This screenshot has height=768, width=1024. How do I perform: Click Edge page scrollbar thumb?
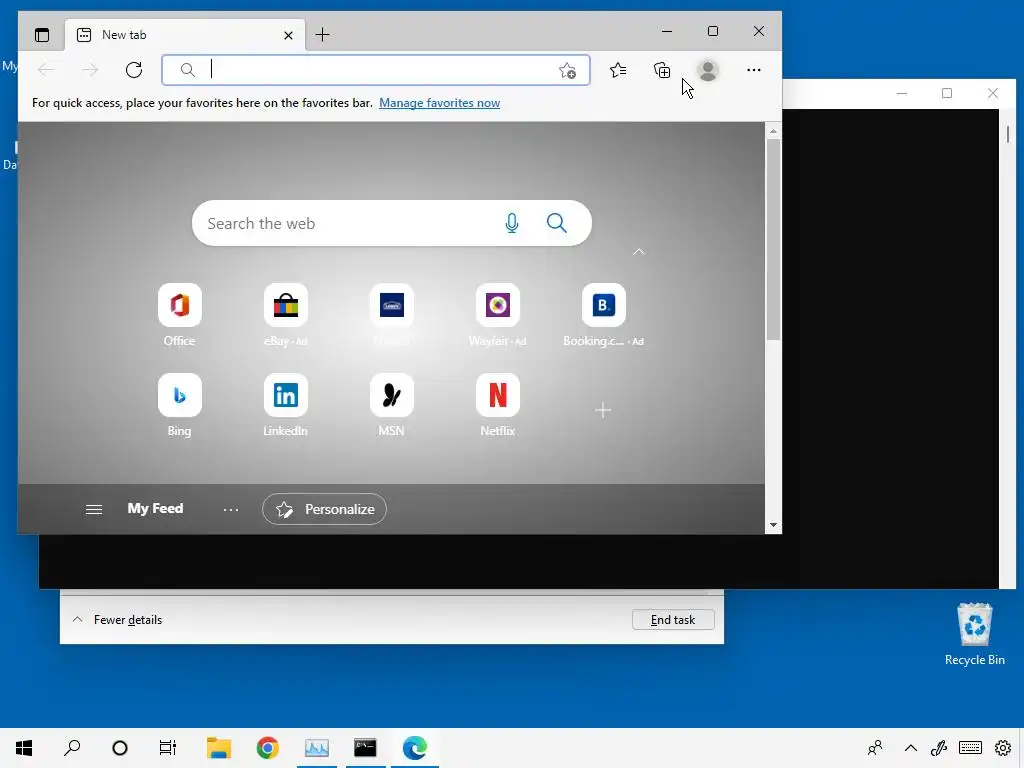click(773, 238)
